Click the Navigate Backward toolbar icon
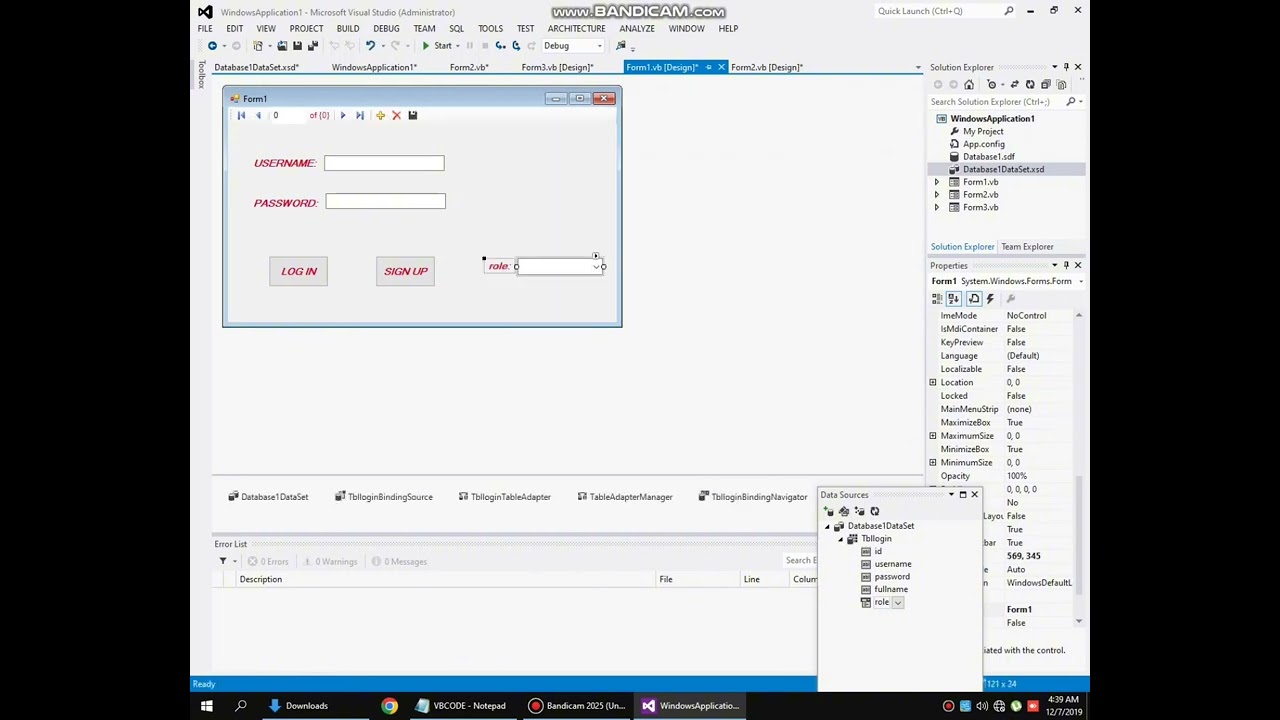 (212, 46)
